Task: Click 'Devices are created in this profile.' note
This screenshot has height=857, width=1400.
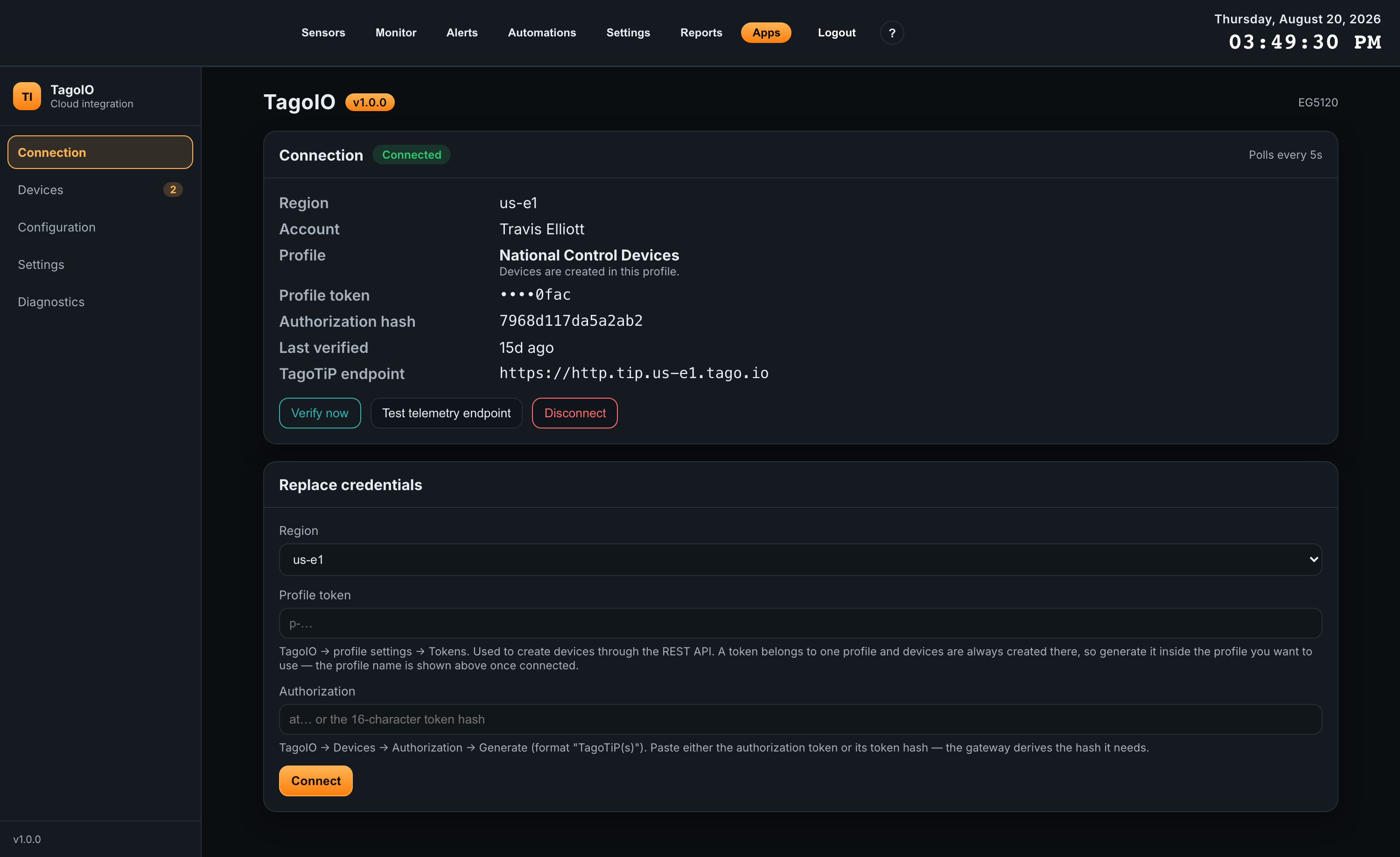Action: tap(588, 272)
